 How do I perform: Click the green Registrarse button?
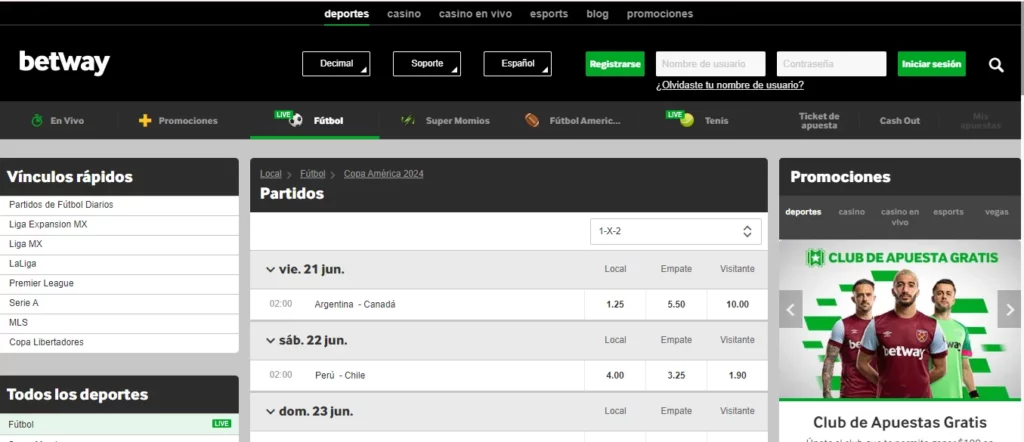(x=615, y=64)
